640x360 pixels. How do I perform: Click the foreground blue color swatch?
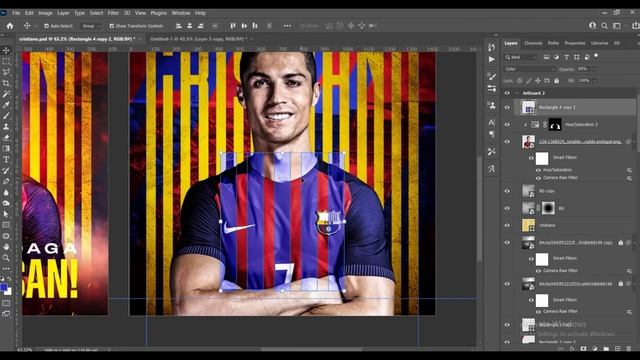click(4, 288)
